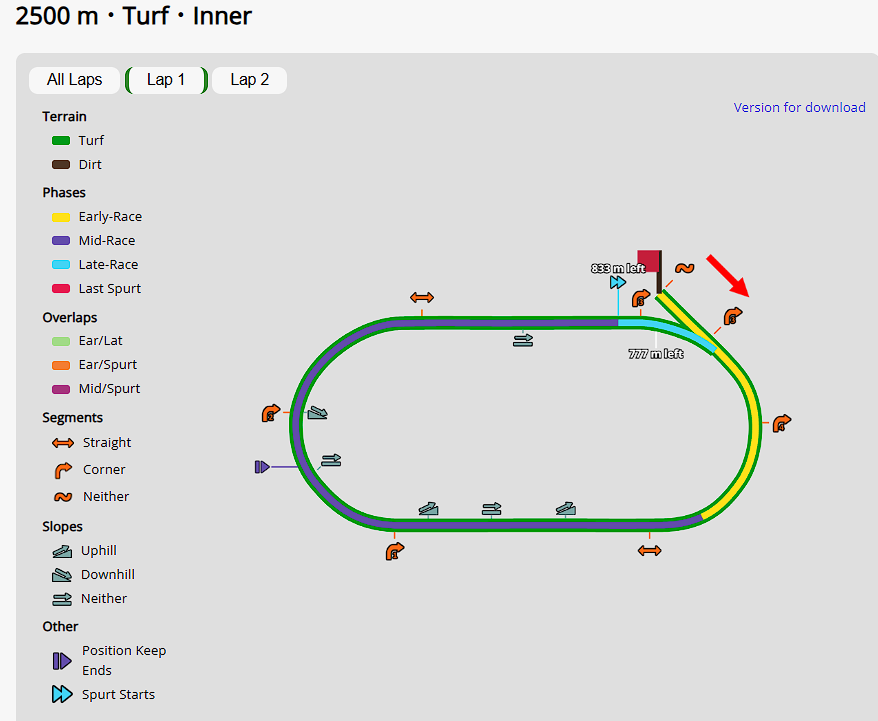Viewport: 878px width, 721px height.
Task: Click the Spurt Starts legend icon
Action: [x=62, y=694]
